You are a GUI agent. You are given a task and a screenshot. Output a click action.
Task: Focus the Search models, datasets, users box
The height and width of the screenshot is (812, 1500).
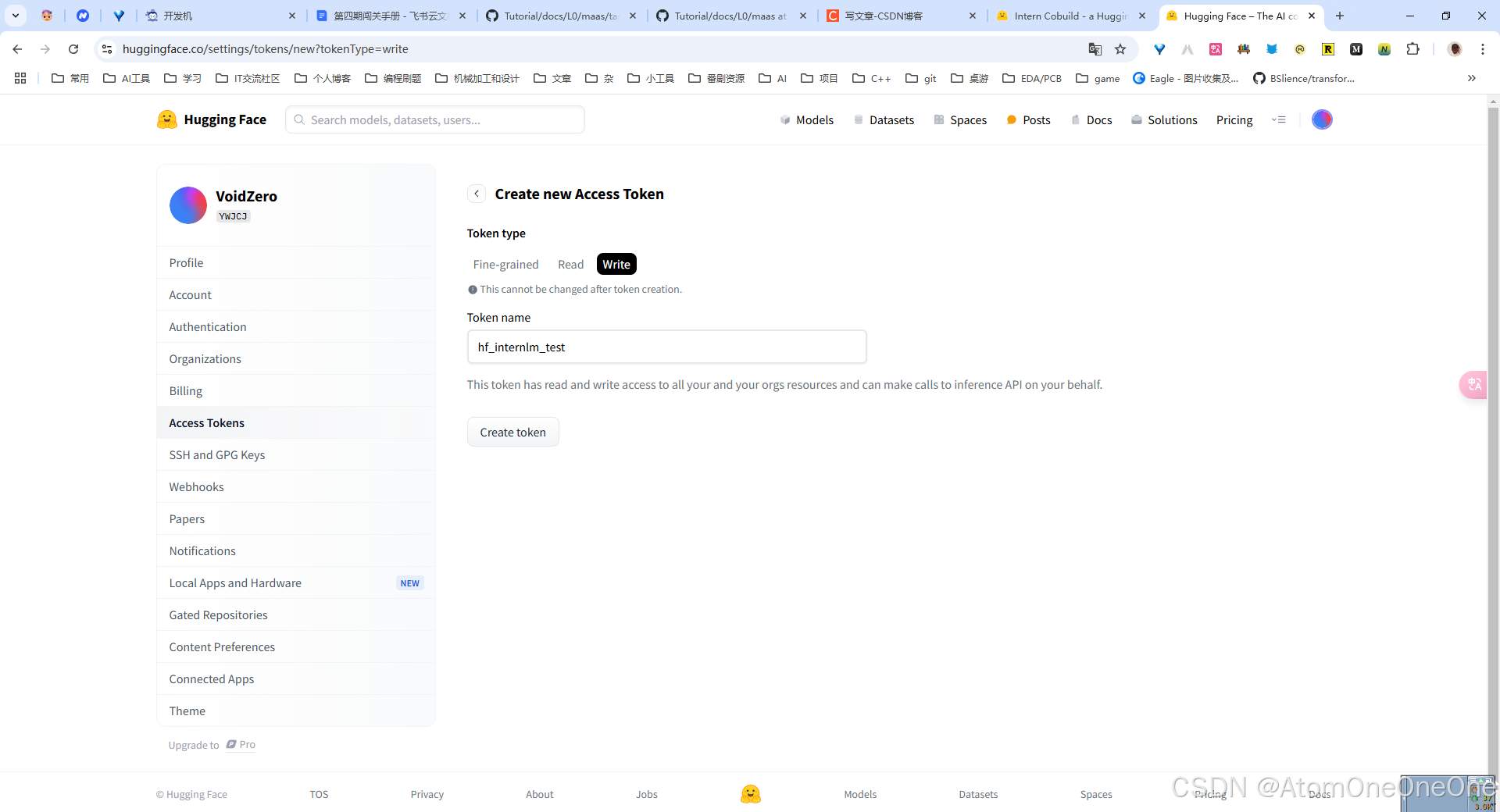[435, 119]
